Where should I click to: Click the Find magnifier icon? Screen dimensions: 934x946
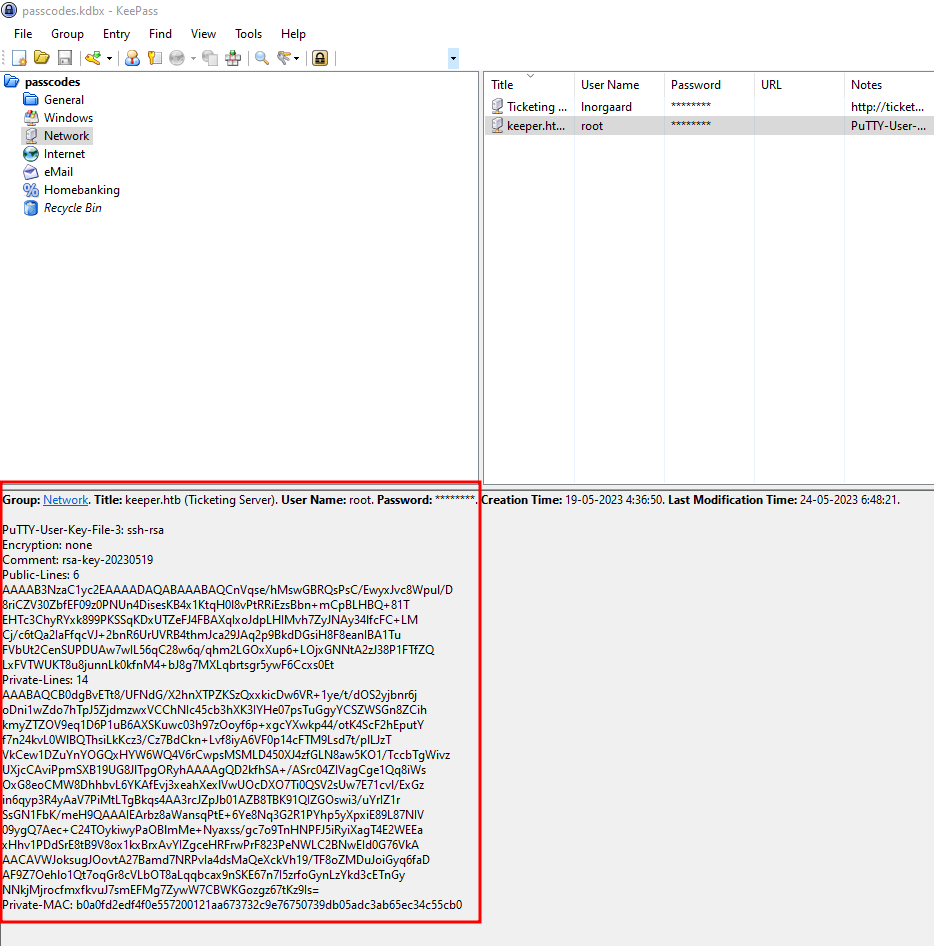coord(261,58)
